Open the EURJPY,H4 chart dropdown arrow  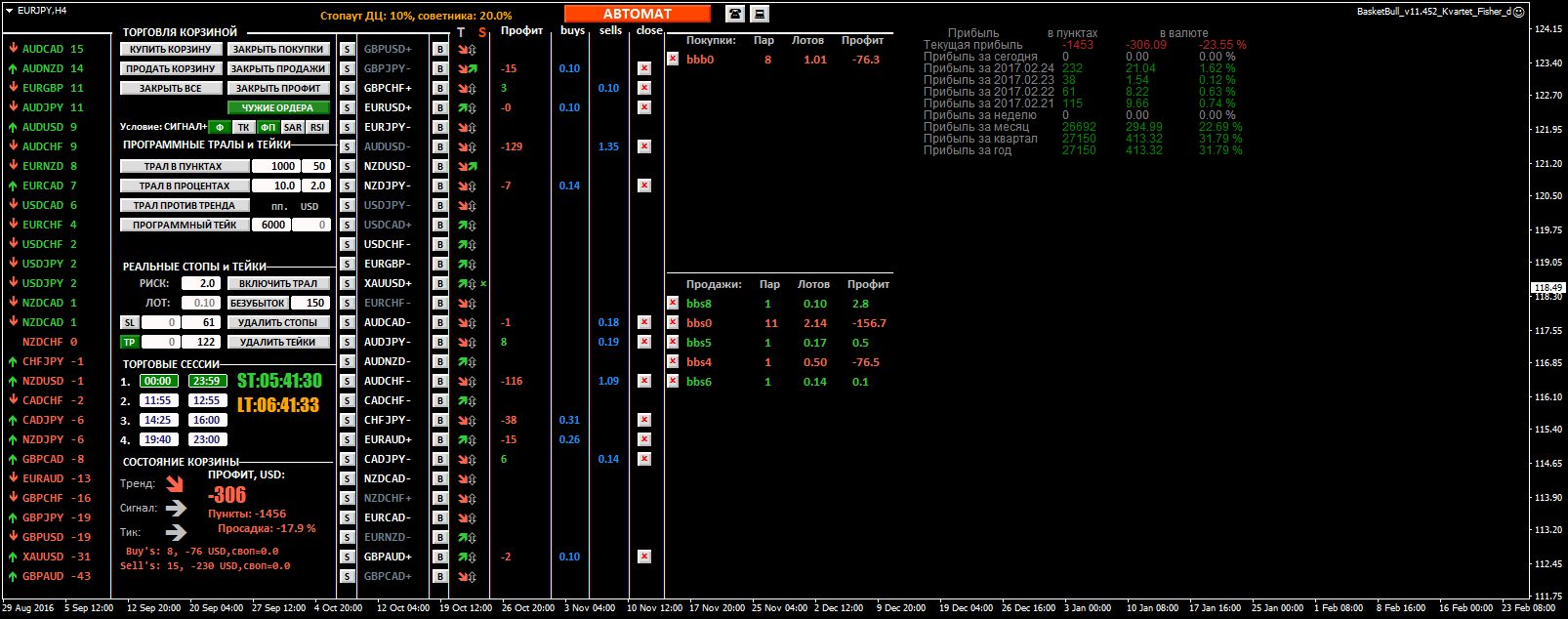pyautogui.click(x=10, y=10)
